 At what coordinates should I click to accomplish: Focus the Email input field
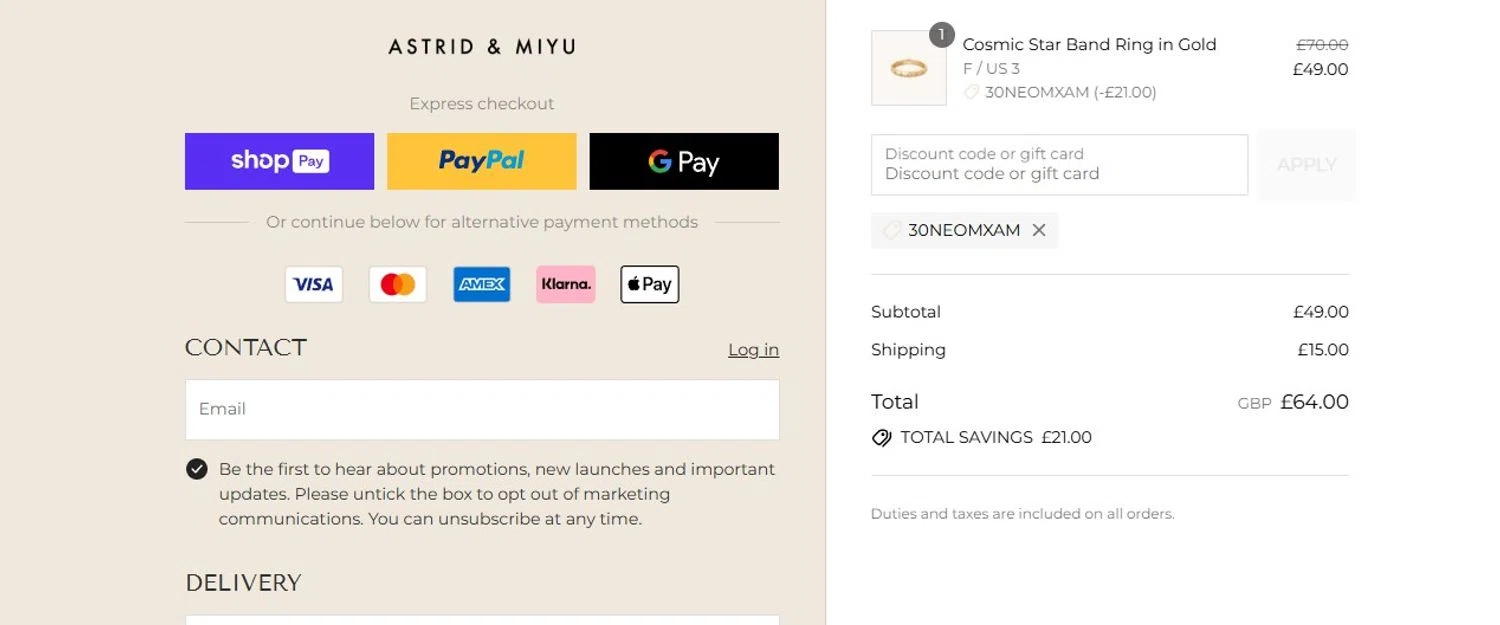[x=482, y=409]
